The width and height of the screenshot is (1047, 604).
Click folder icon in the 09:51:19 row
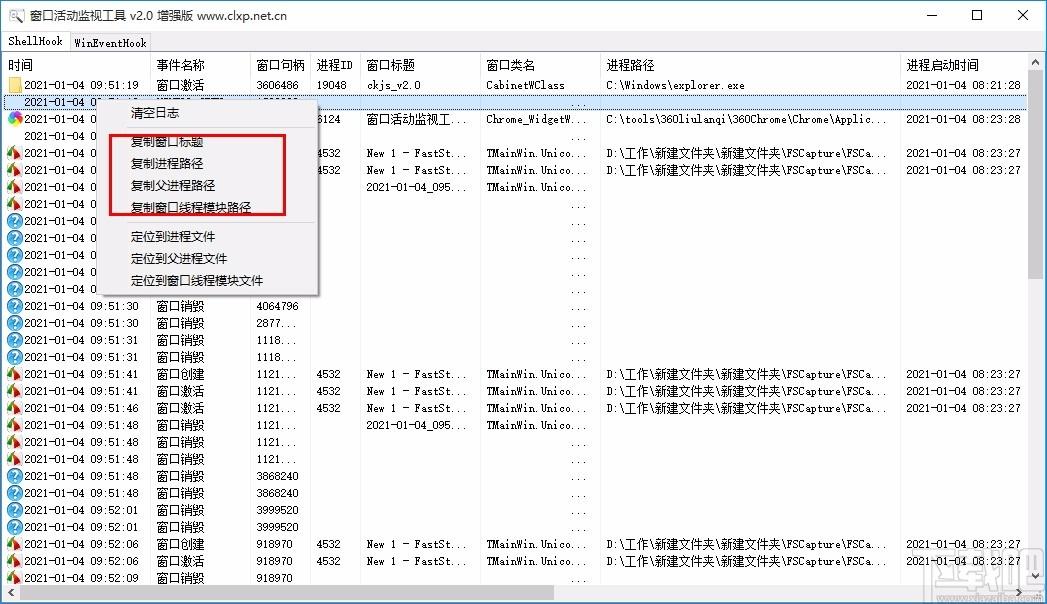coord(15,85)
